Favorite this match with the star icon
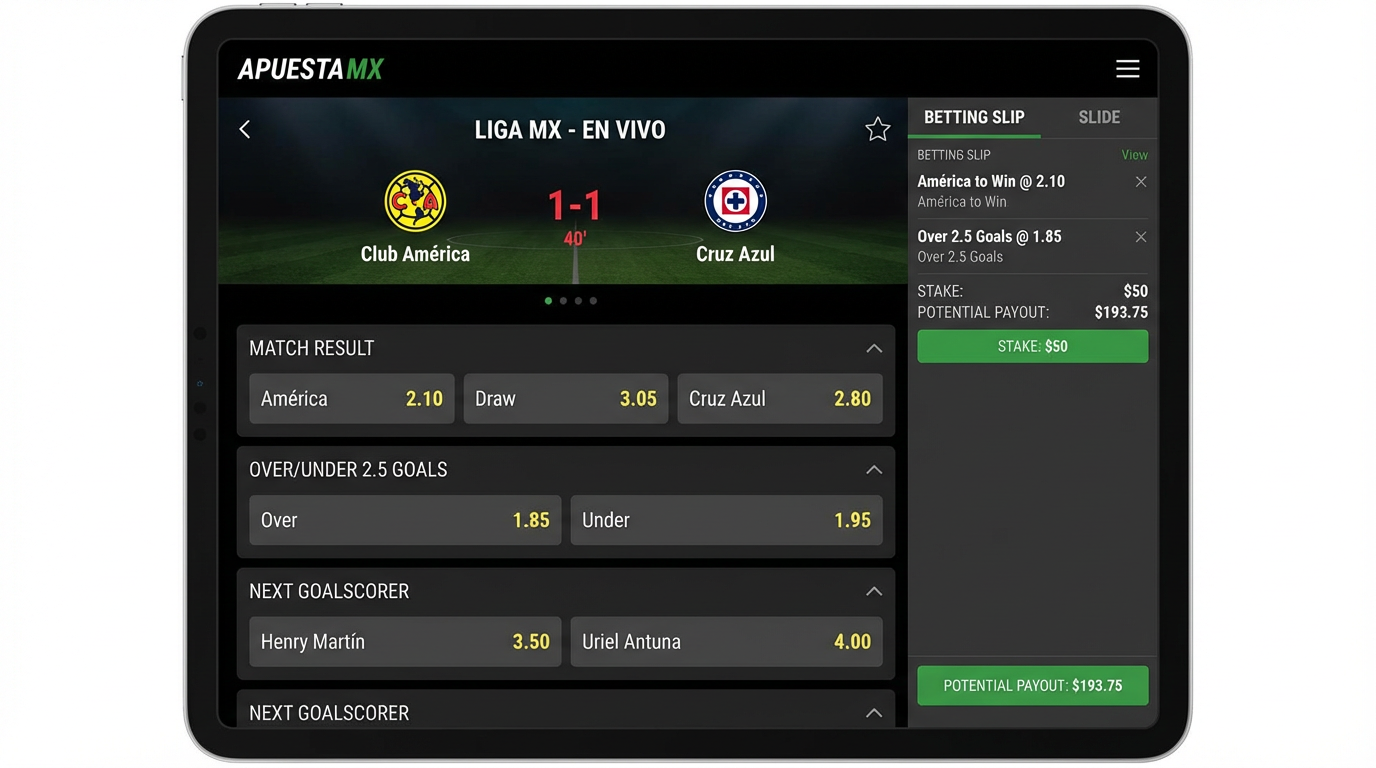The image size is (1376, 768). click(877, 128)
